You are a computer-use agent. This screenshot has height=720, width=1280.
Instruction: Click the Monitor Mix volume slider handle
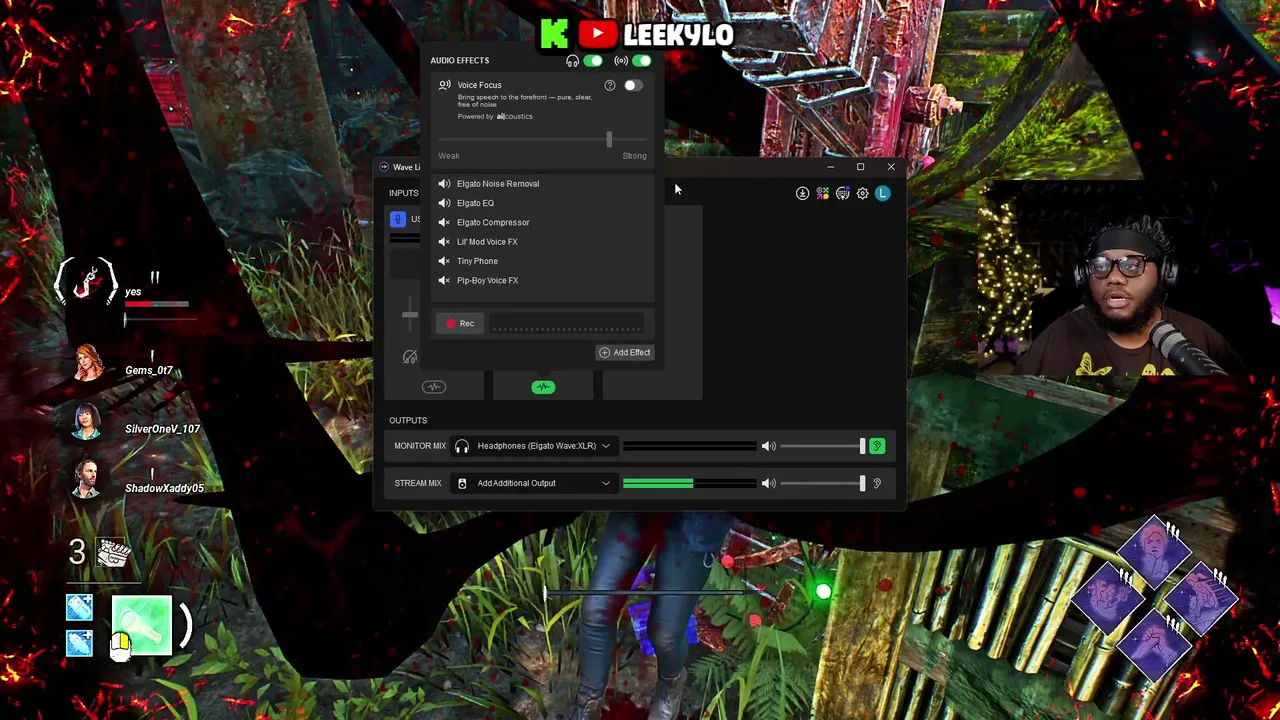coord(862,446)
